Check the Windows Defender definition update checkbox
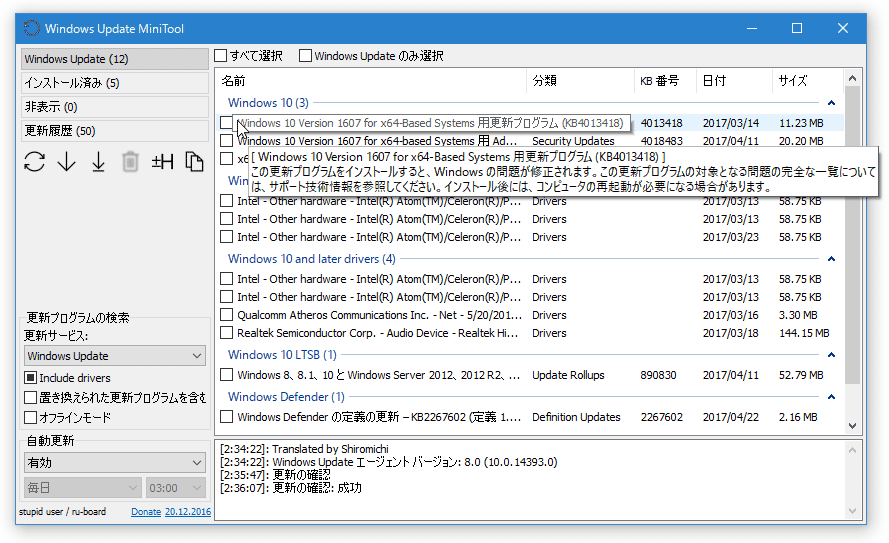889x543 pixels. coord(226,417)
